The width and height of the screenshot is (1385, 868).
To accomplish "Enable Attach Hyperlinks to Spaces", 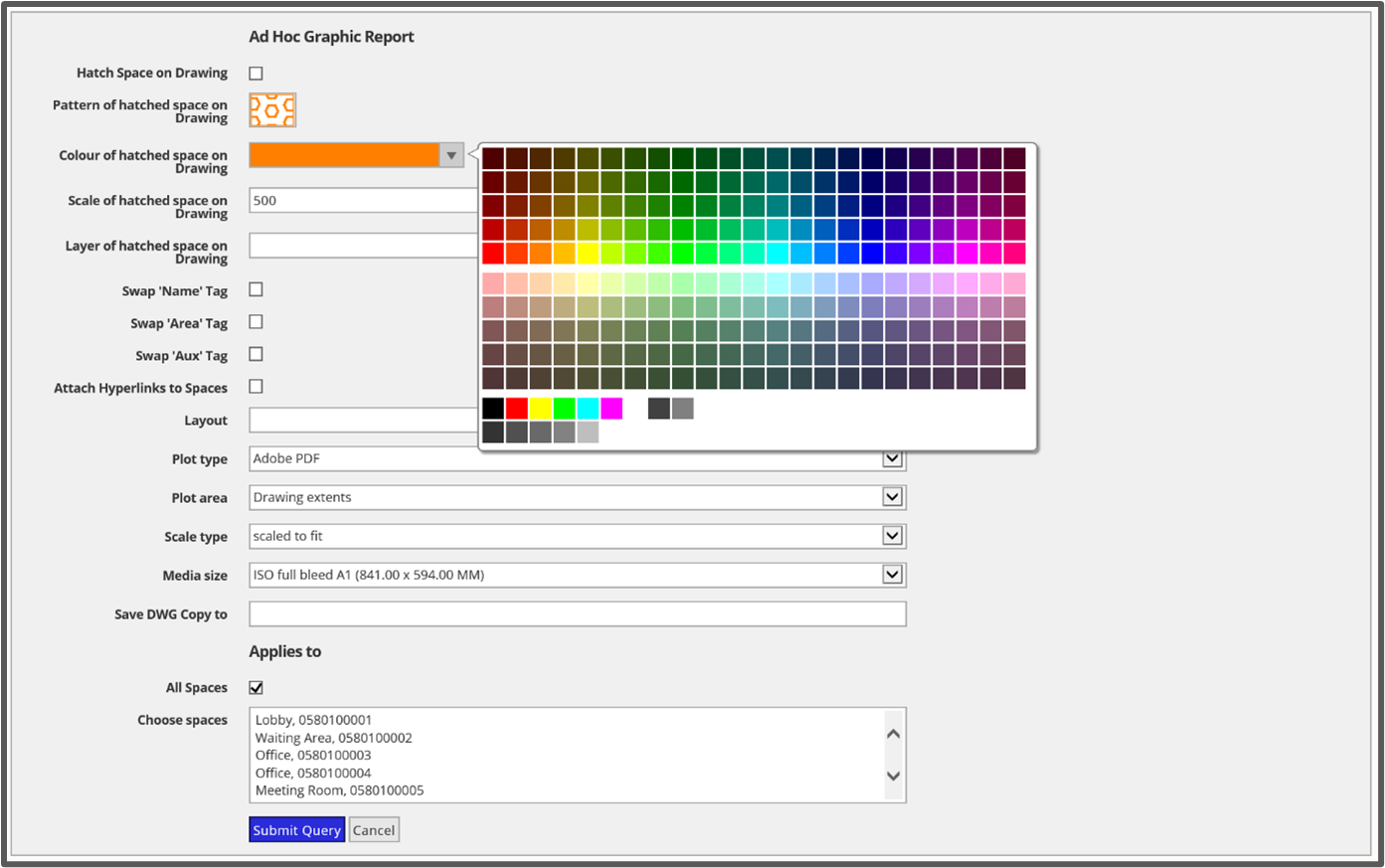I will pyautogui.click(x=256, y=387).
